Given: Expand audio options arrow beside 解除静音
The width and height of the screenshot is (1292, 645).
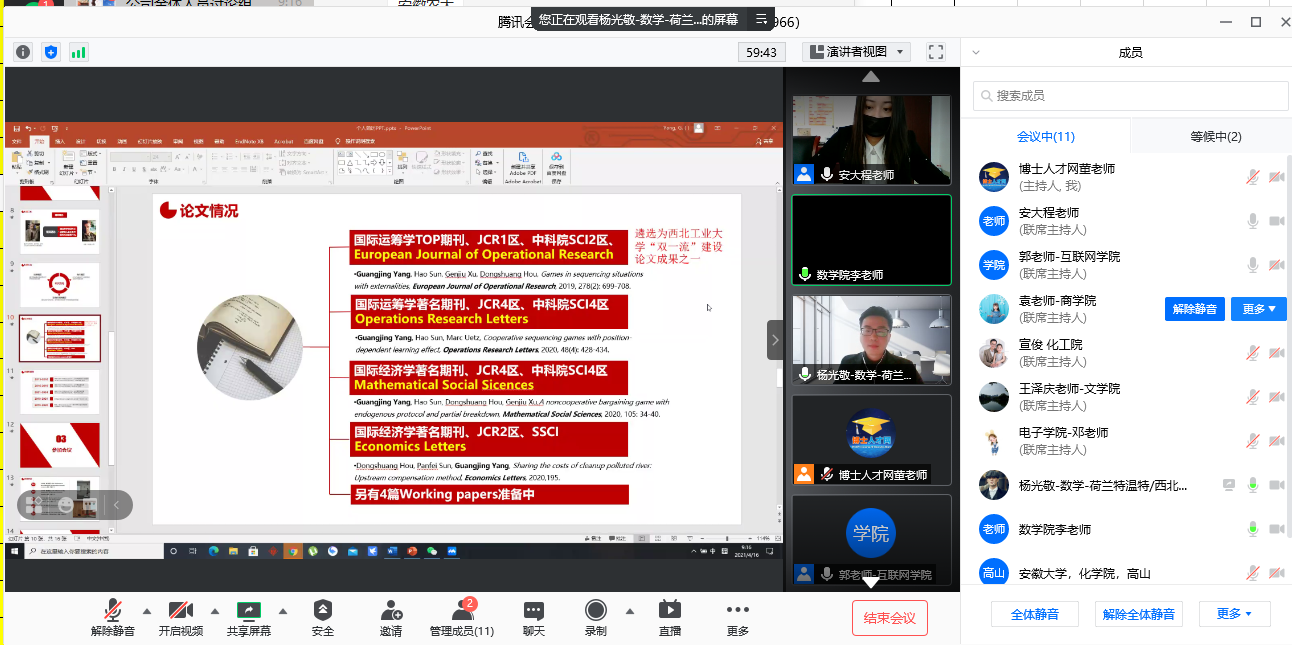Looking at the screenshot, I should [147, 611].
